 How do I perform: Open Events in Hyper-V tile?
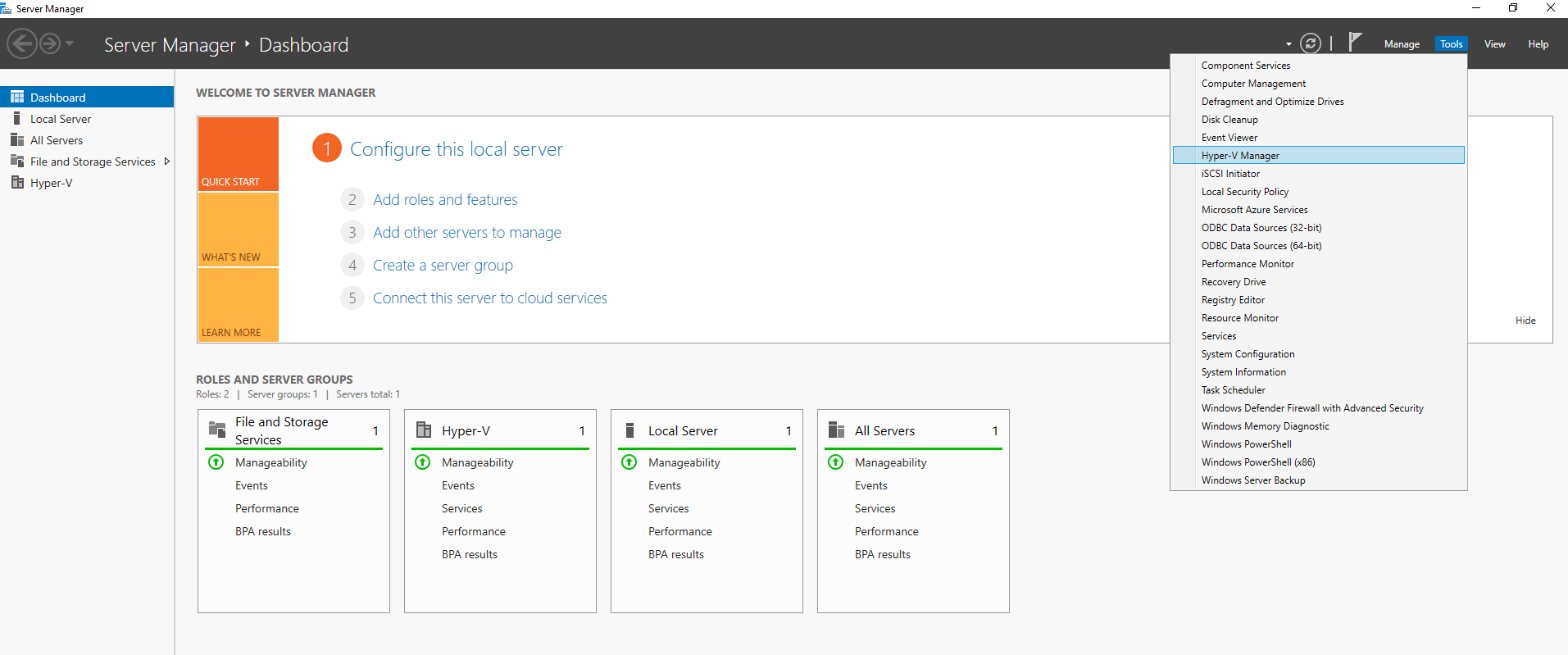tap(458, 485)
